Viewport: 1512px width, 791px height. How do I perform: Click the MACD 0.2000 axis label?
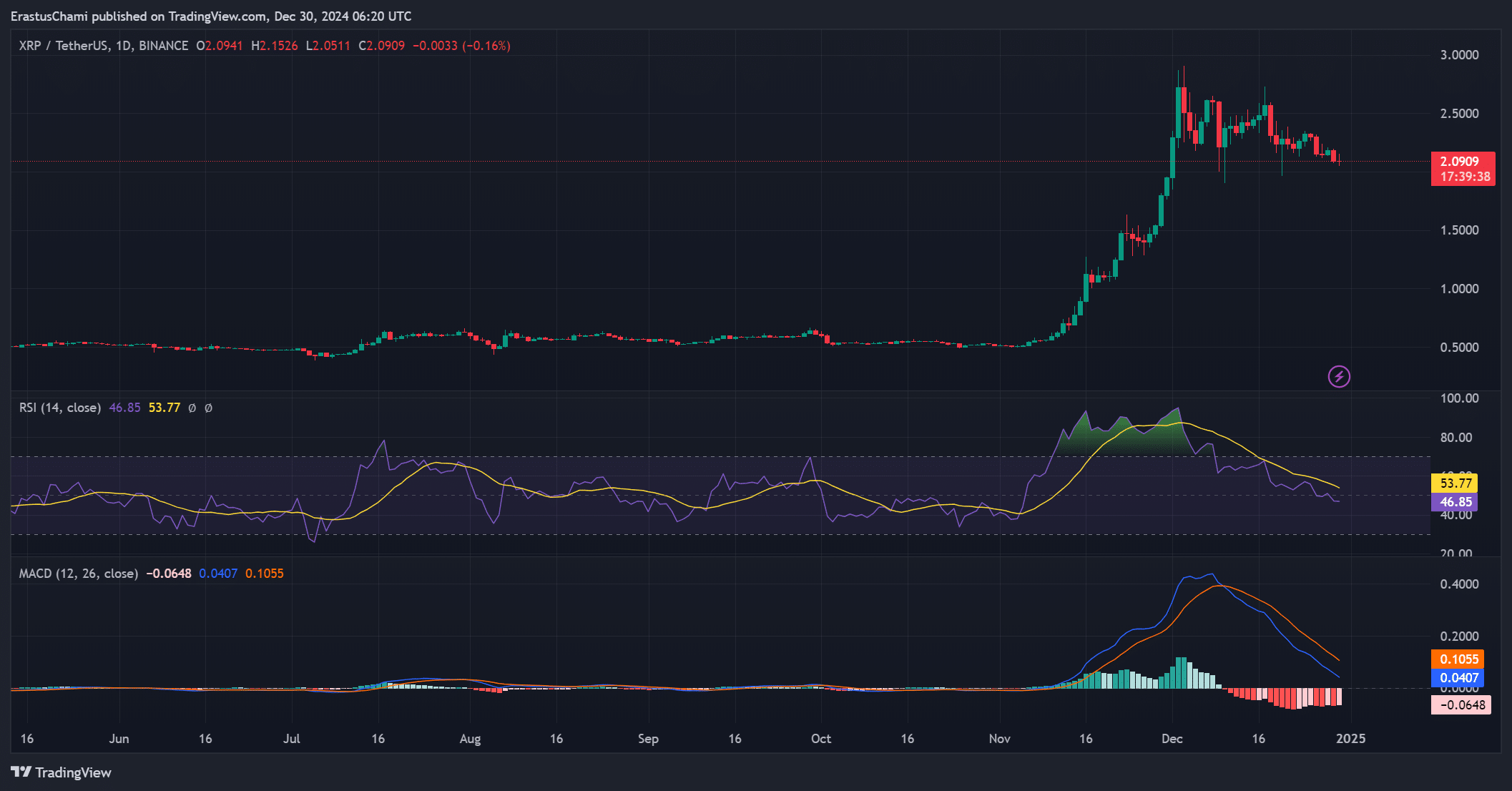point(1459,637)
